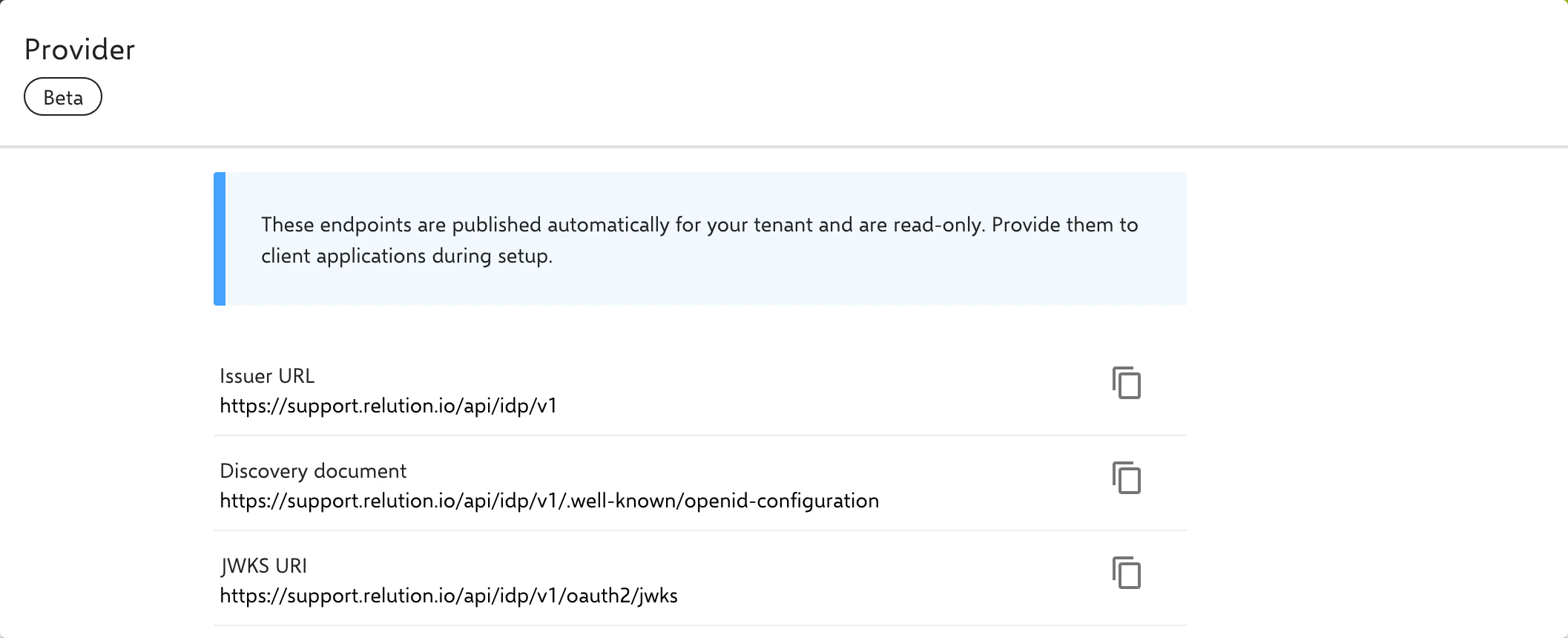Screen dimensions: 1568x638
Task: Click the divider below the Issuer URL row
Action: click(700, 435)
